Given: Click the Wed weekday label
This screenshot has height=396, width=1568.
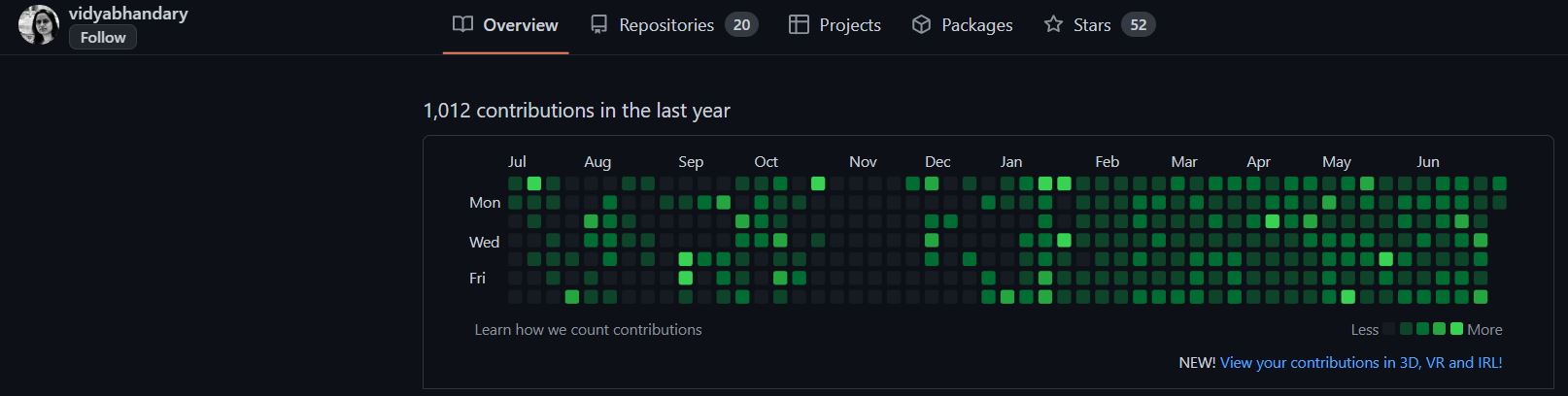Looking at the screenshot, I should 484,242.
